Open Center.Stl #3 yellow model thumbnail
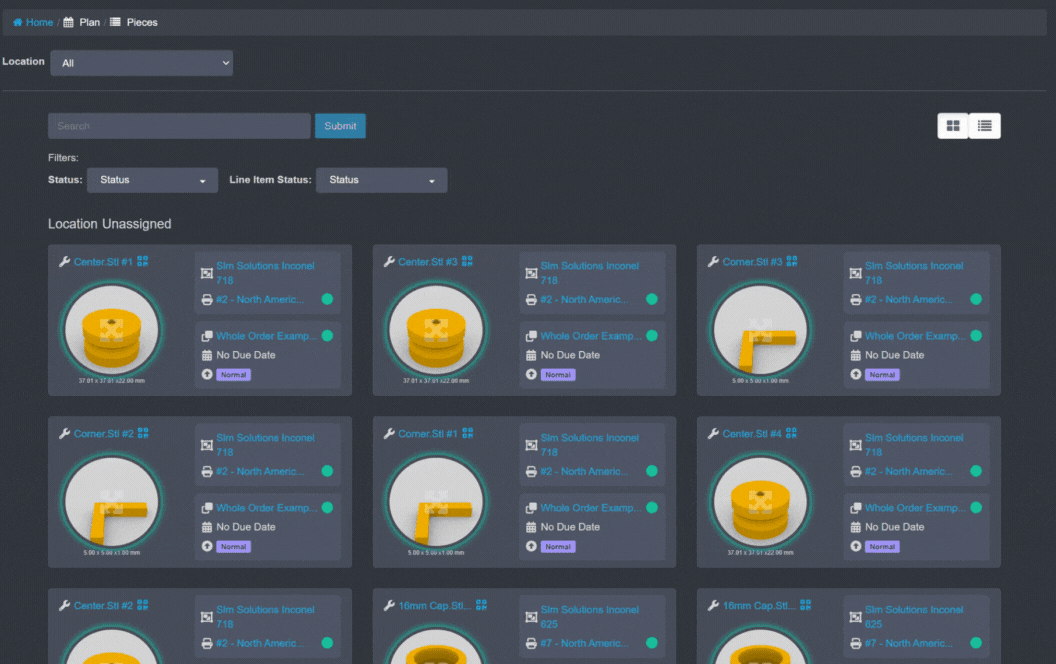The width and height of the screenshot is (1056, 664). (x=436, y=331)
